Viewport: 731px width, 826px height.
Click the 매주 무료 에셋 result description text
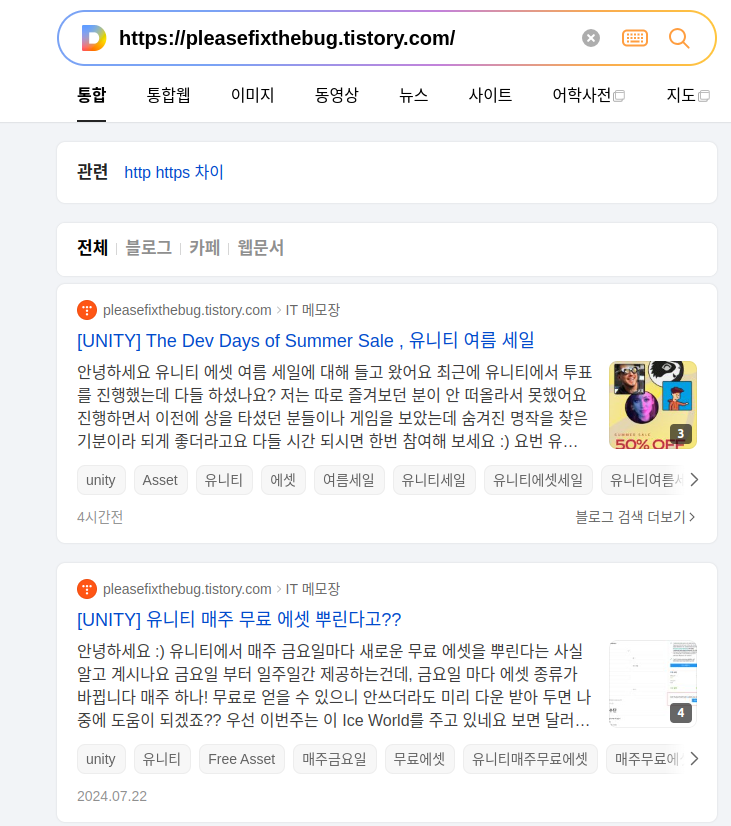click(334, 685)
